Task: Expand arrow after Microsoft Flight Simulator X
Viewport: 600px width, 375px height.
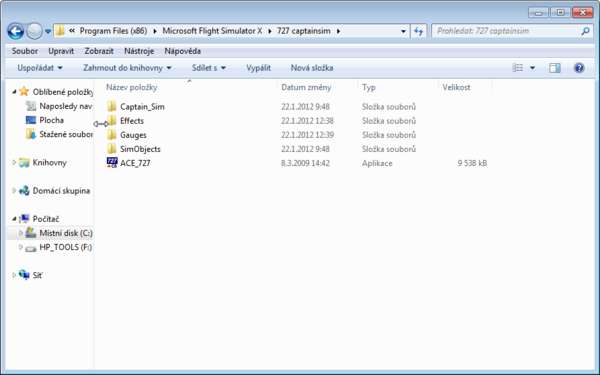Action: (270, 31)
